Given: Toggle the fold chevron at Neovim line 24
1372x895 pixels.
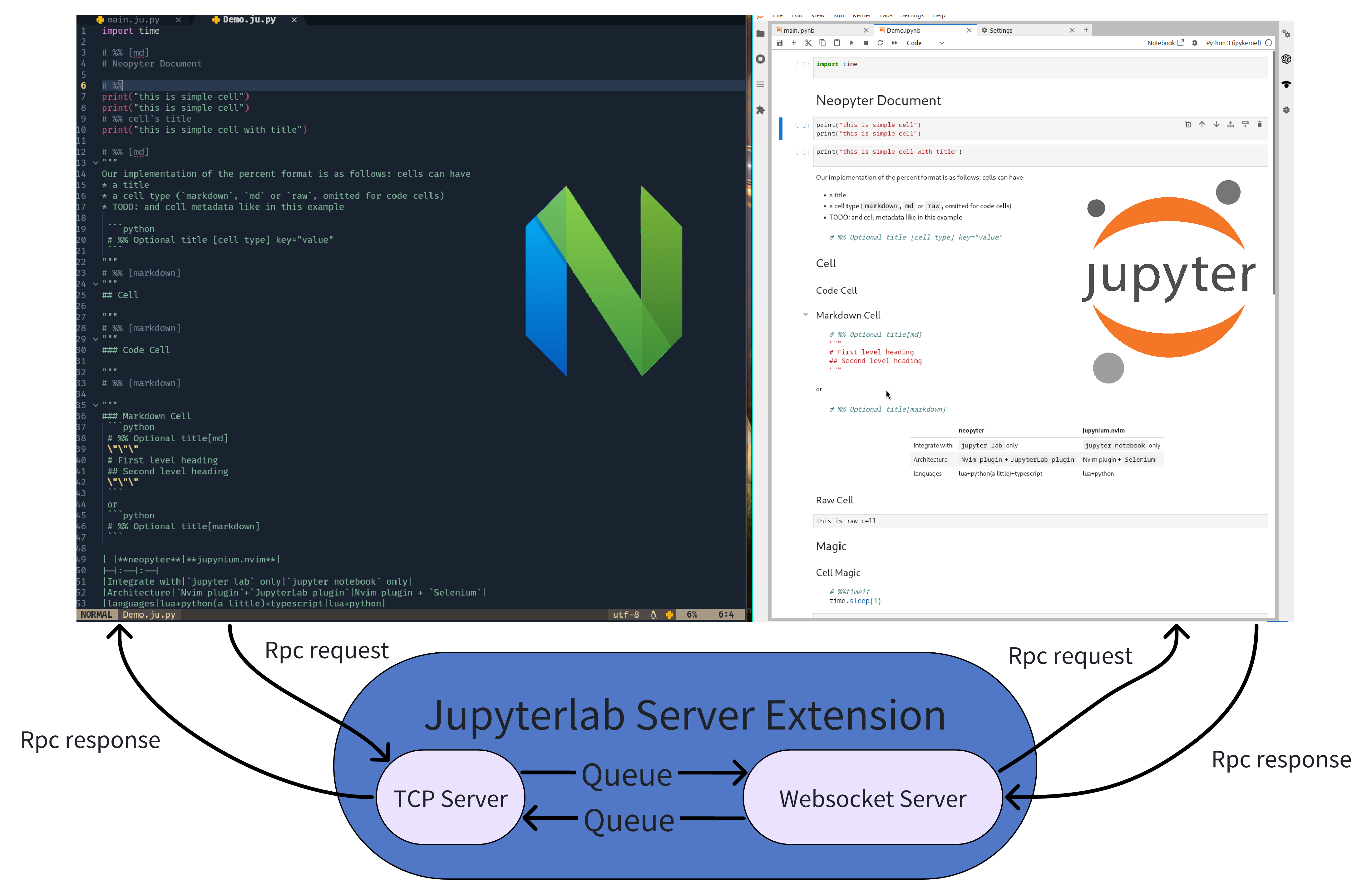Looking at the screenshot, I should pyautogui.click(x=96, y=284).
